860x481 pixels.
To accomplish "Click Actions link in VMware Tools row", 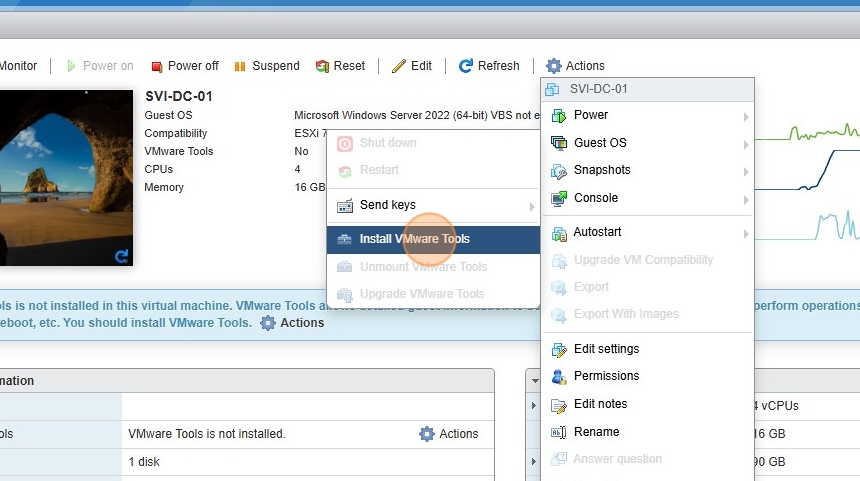I will pyautogui.click(x=459, y=434).
